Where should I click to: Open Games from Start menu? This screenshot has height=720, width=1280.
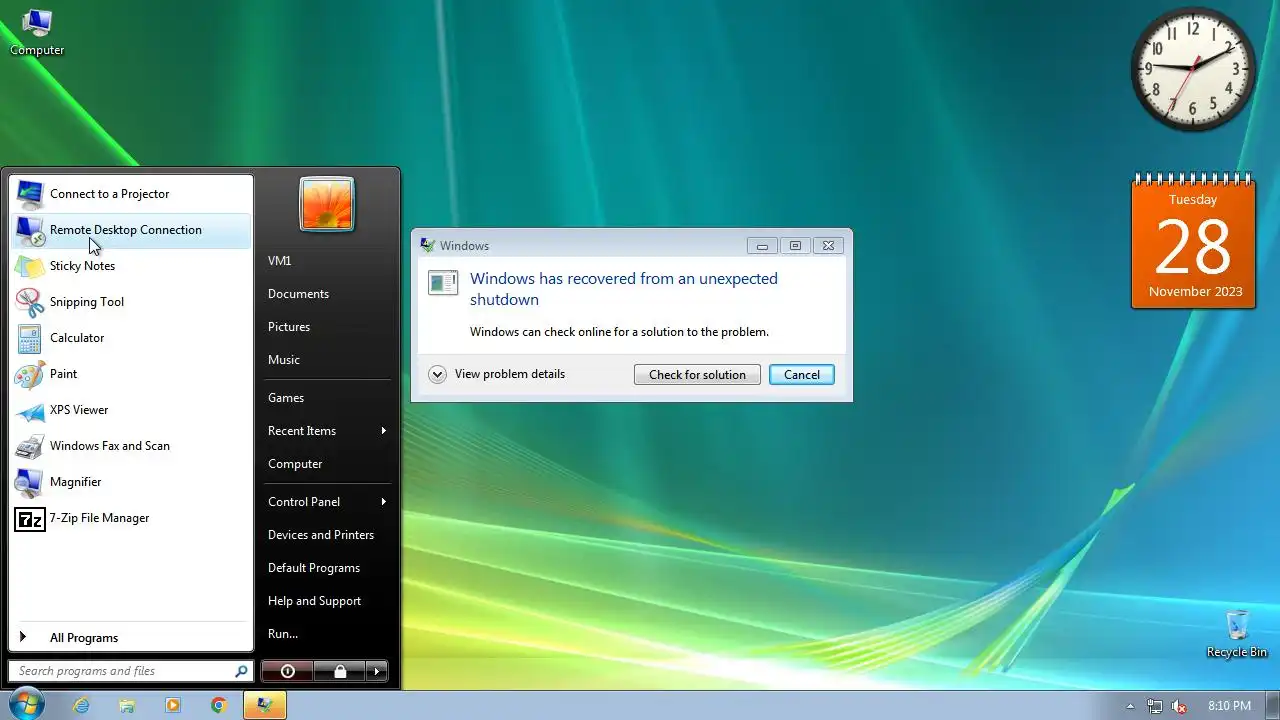click(x=286, y=398)
